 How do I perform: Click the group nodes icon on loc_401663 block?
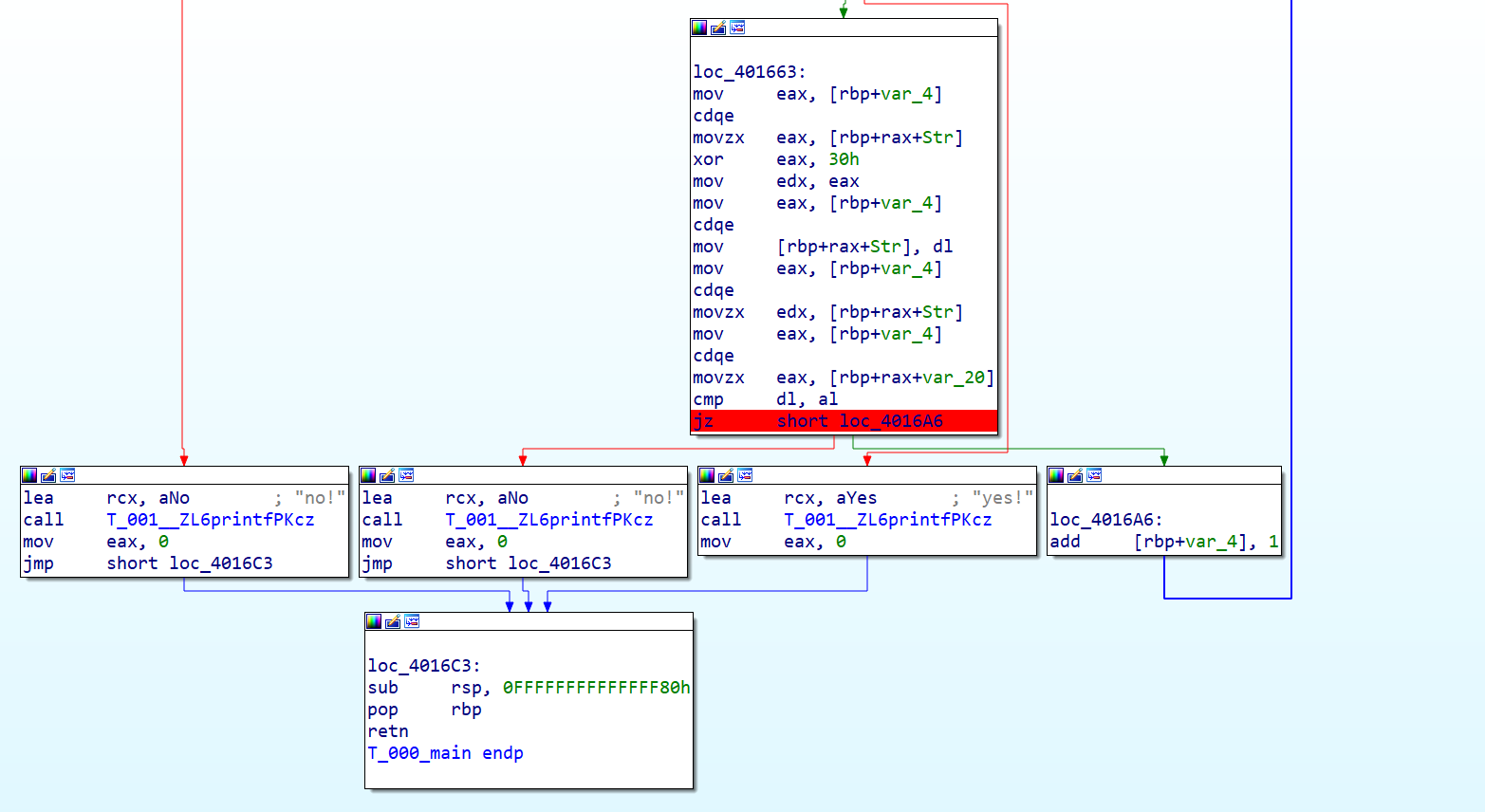[x=737, y=28]
